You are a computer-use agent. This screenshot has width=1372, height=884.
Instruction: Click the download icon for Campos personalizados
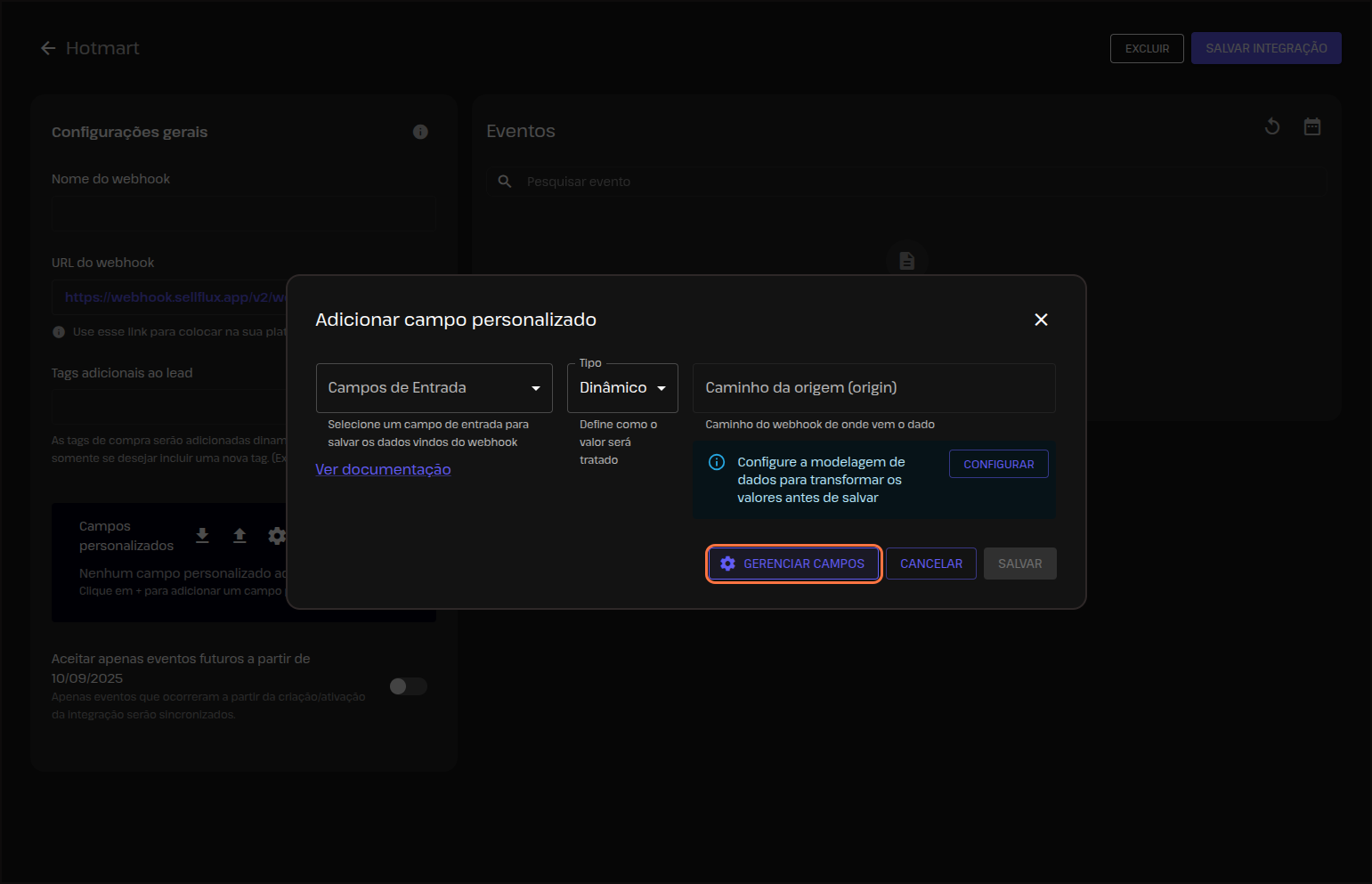click(202, 535)
